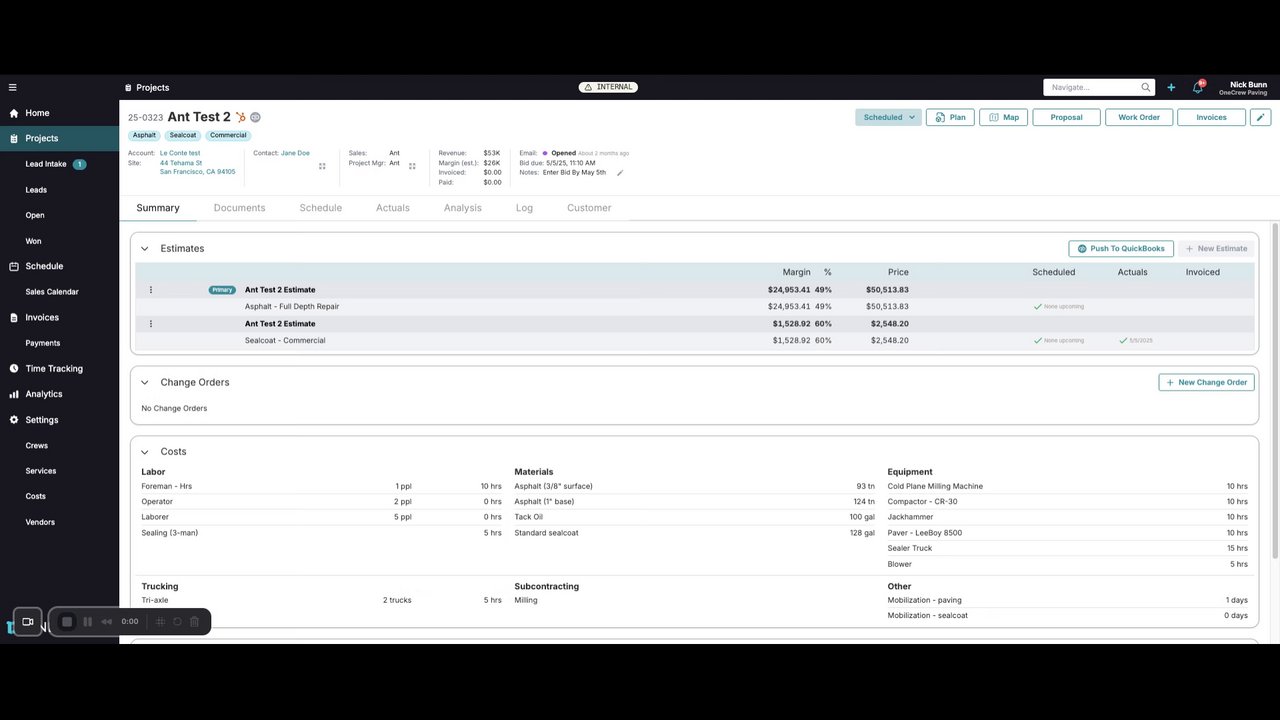This screenshot has width=1280, height=720.
Task: Open the Work Order button
Action: 1139,117
